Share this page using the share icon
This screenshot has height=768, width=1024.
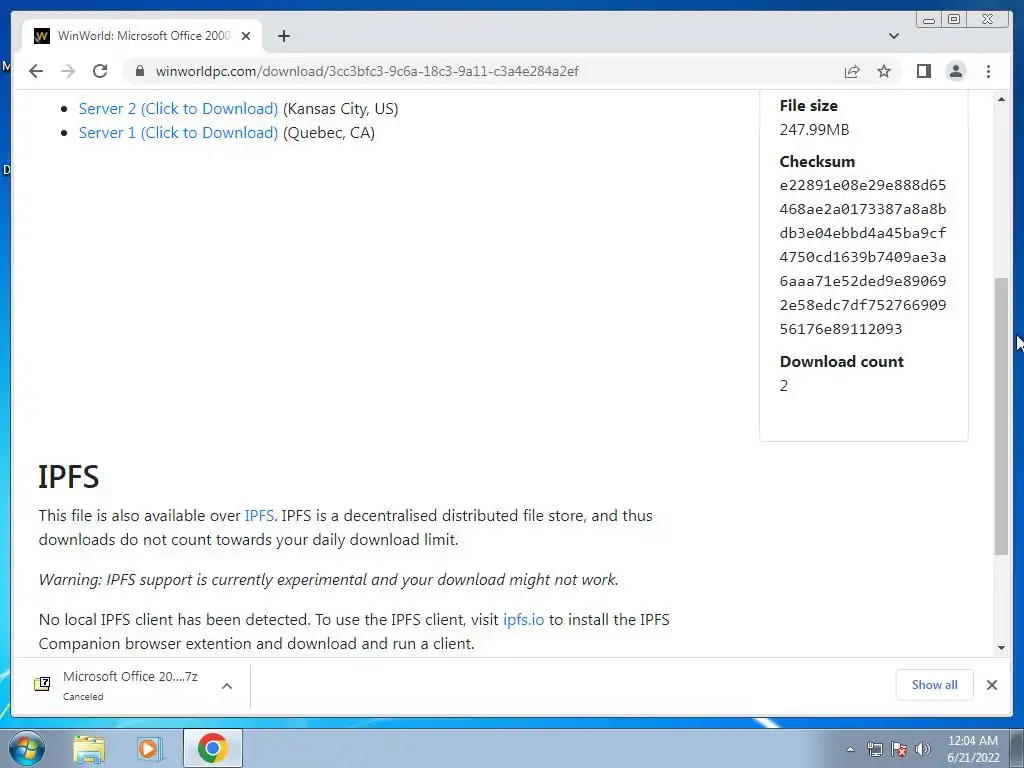click(852, 71)
